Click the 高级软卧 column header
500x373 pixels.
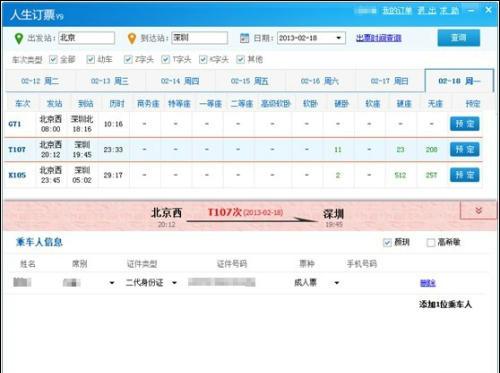[276, 104]
